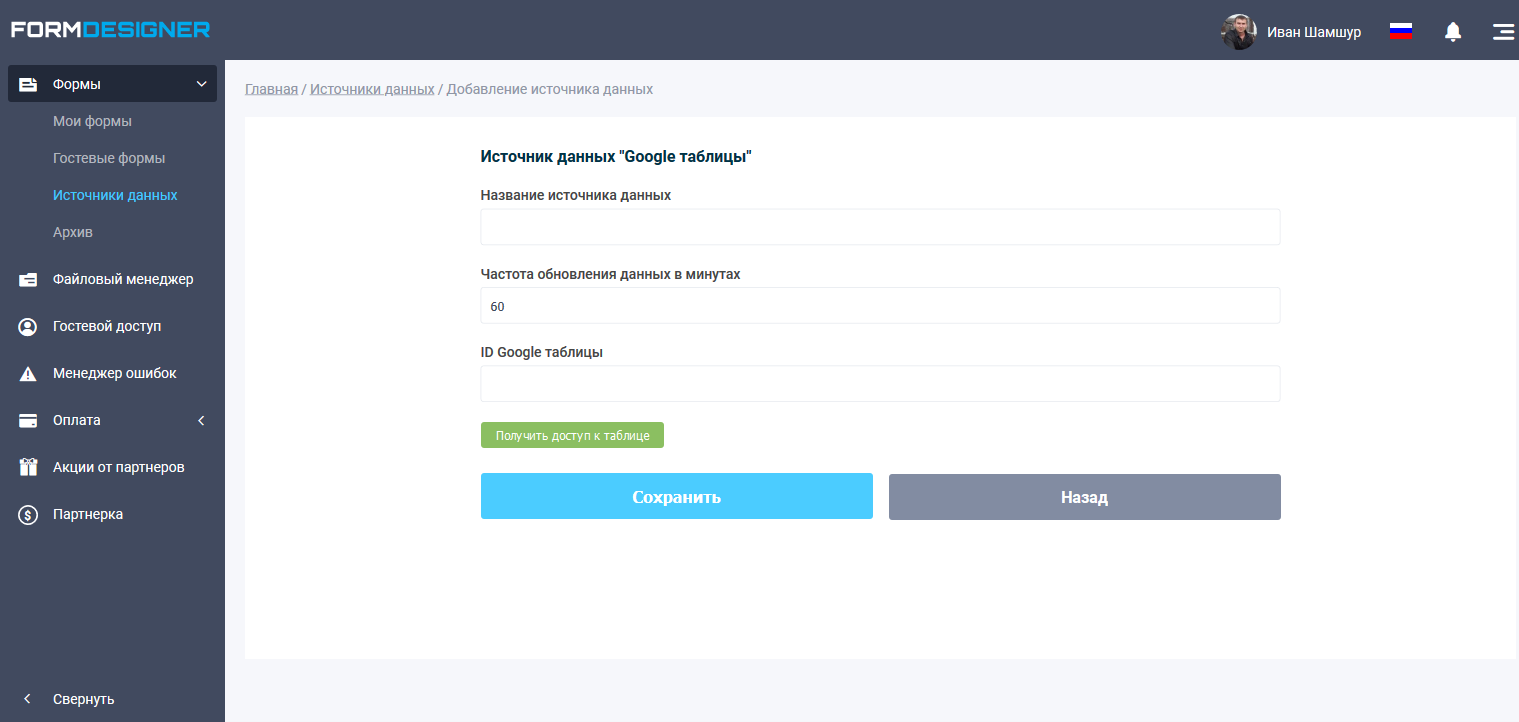Screen dimensions: 1519x722
Task: Click the Формы folder icon
Action: click(27, 84)
